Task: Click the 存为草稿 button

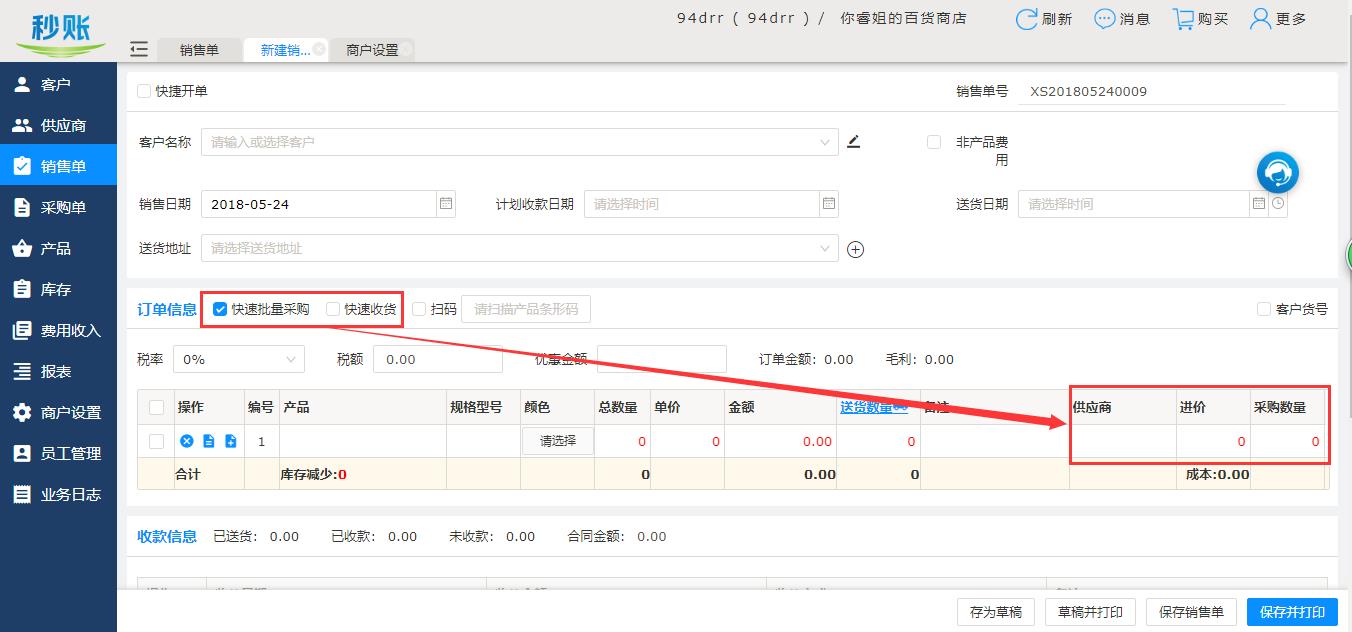Action: 995,611
